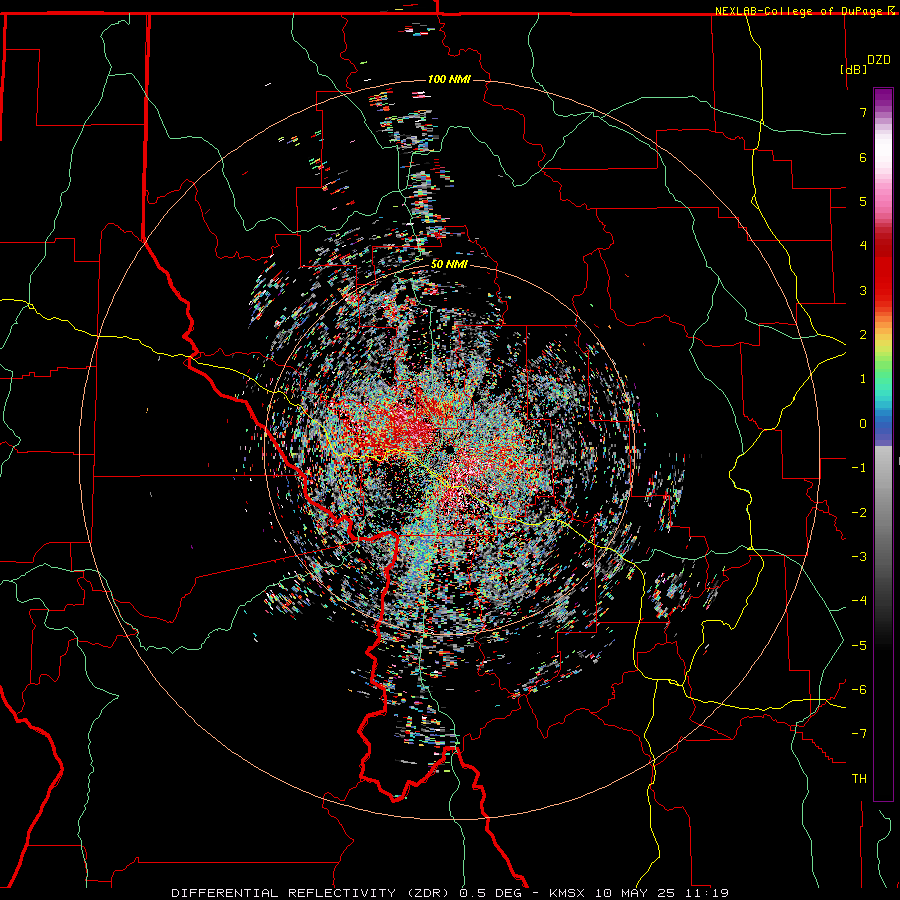The width and height of the screenshot is (900, 900).
Task: Click the [dB] unit label
Action: pos(854,69)
